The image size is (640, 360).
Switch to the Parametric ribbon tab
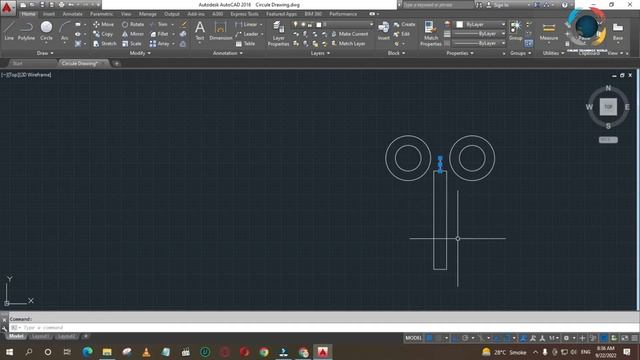101,14
